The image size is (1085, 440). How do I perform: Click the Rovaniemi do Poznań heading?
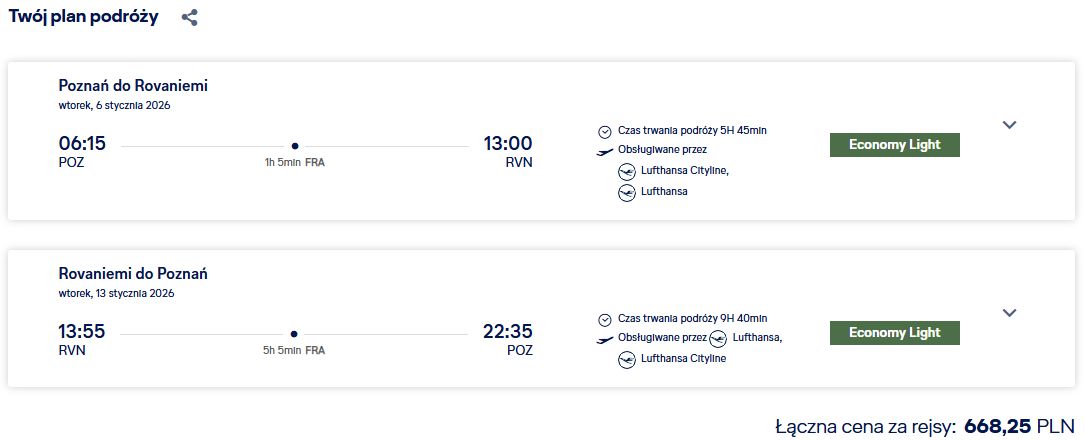pos(133,274)
